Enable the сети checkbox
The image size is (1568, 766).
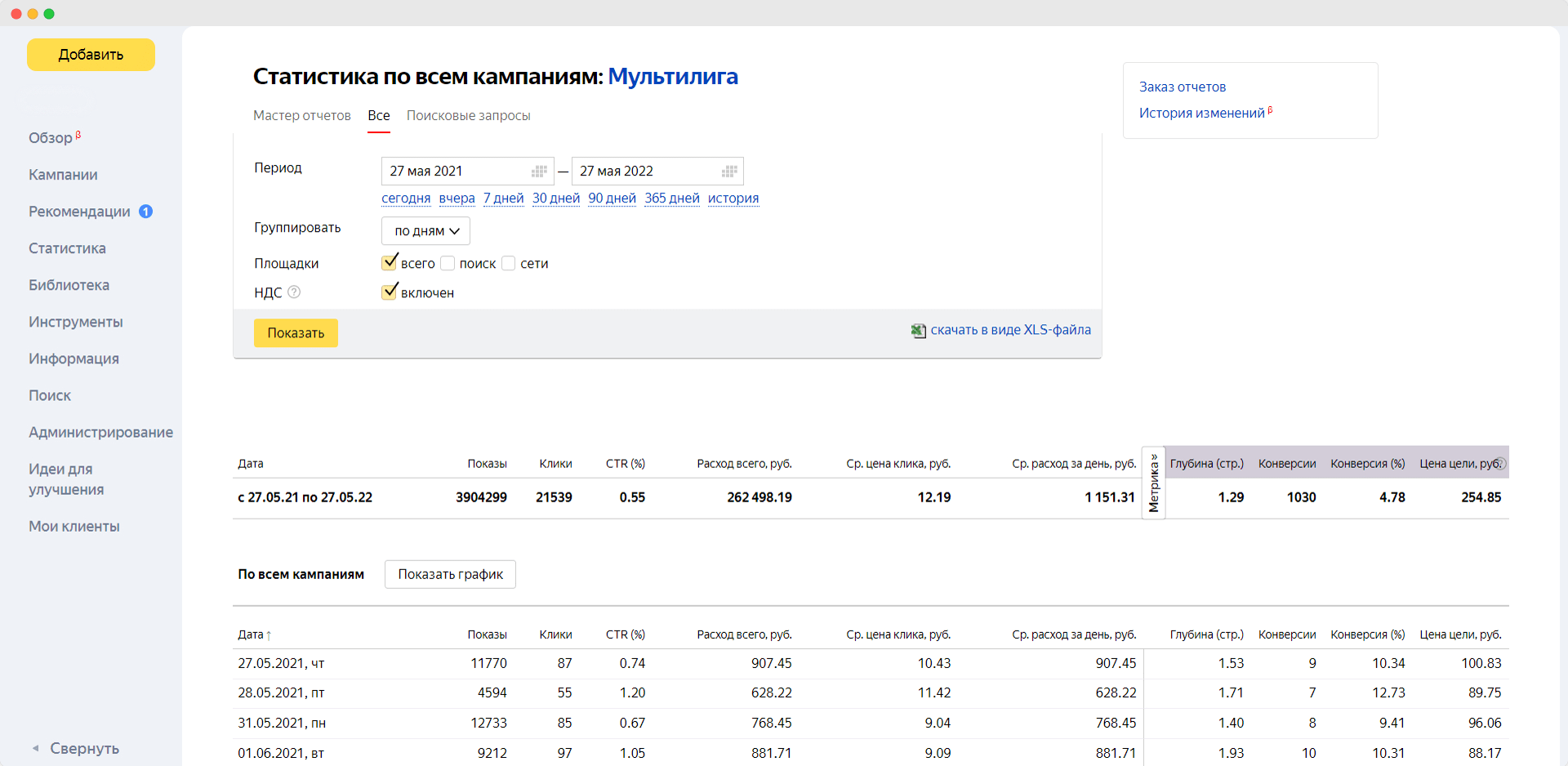tap(508, 263)
